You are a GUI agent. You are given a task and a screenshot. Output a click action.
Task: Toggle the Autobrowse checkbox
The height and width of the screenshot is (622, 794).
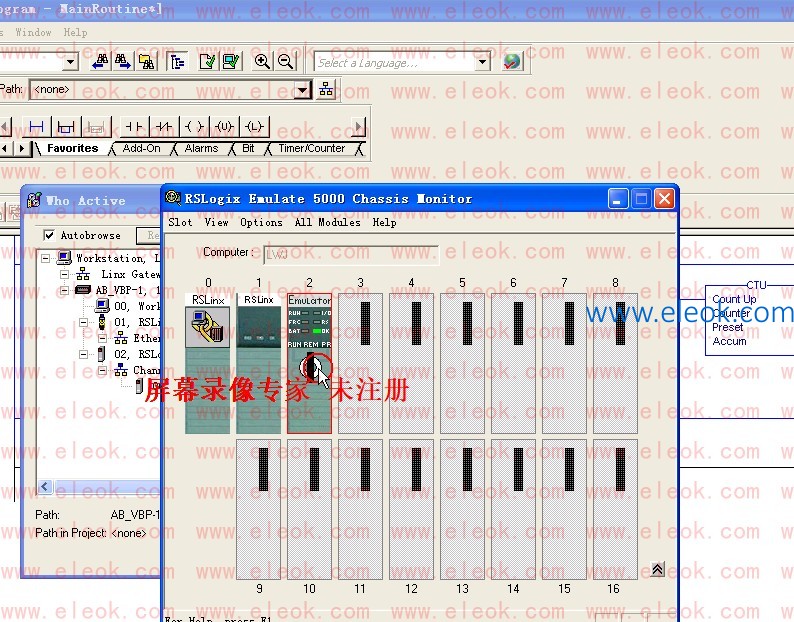click(x=49, y=235)
